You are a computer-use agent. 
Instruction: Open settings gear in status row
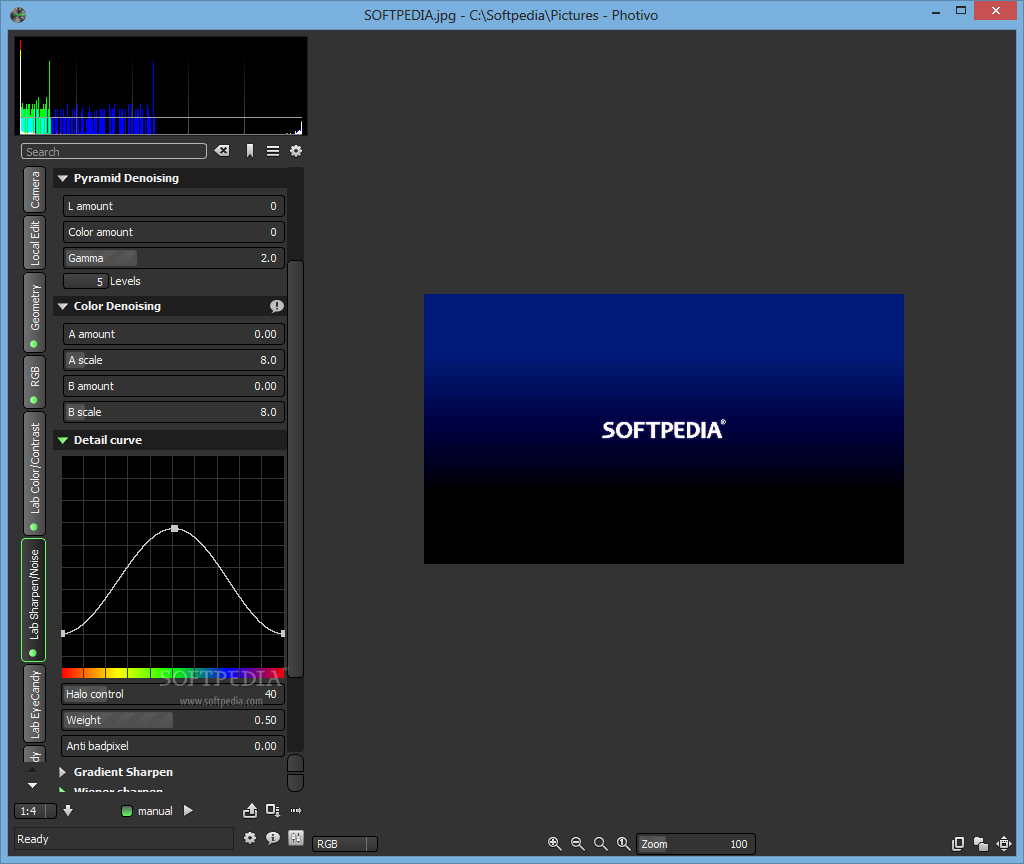click(249, 838)
